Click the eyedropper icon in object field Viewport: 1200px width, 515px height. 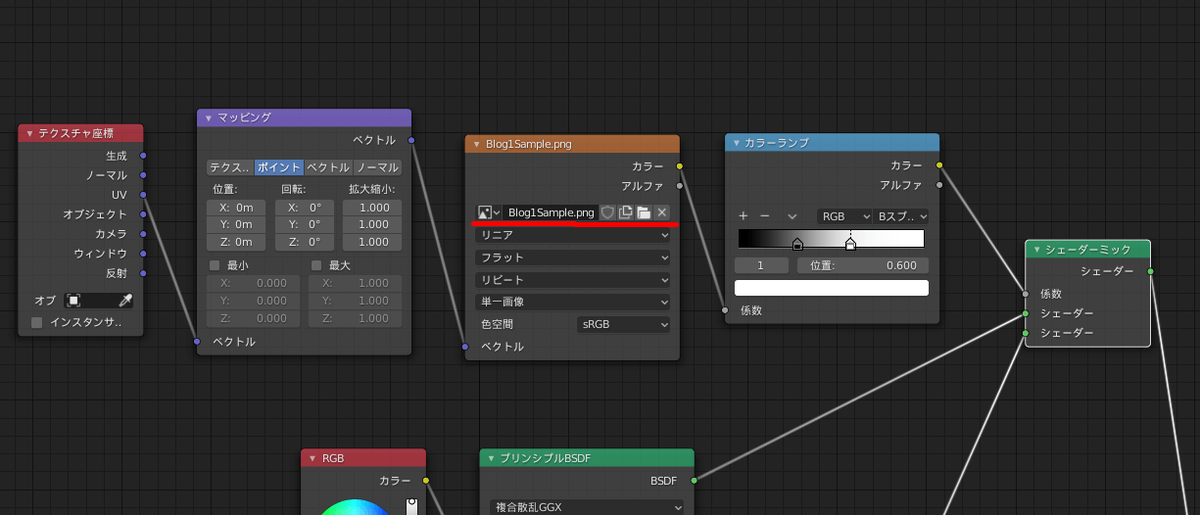[125, 300]
